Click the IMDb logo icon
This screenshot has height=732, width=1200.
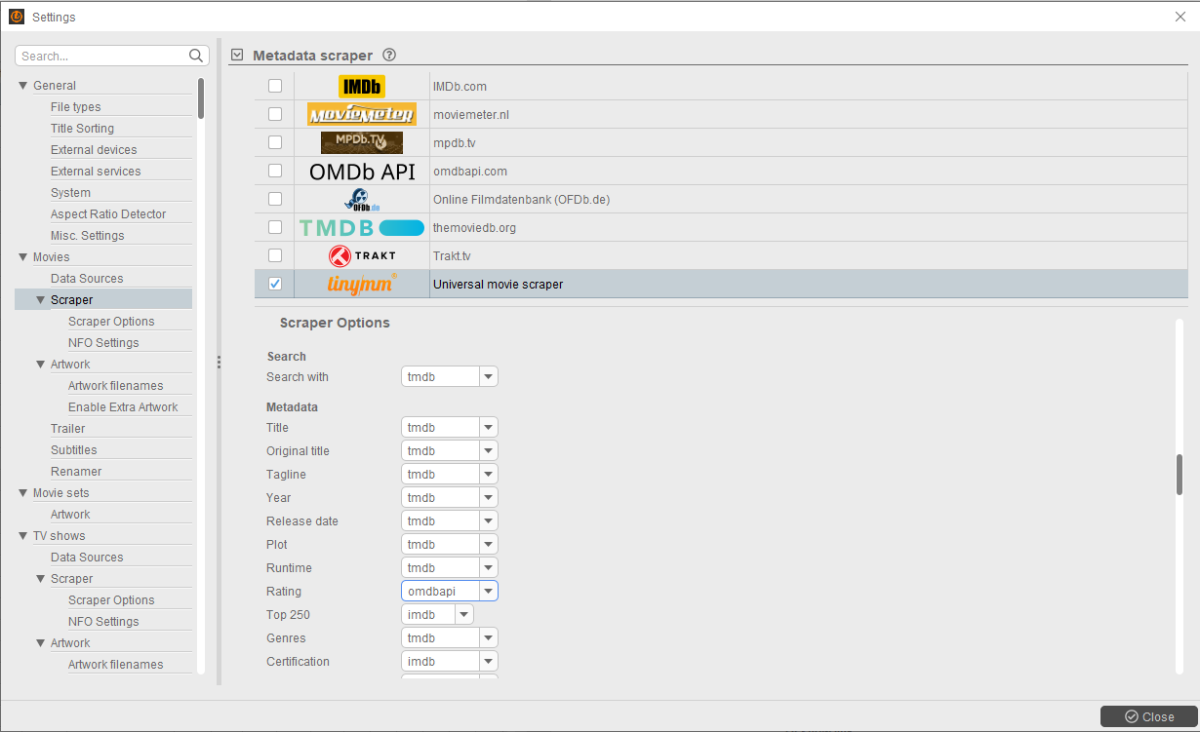[x=361, y=86]
